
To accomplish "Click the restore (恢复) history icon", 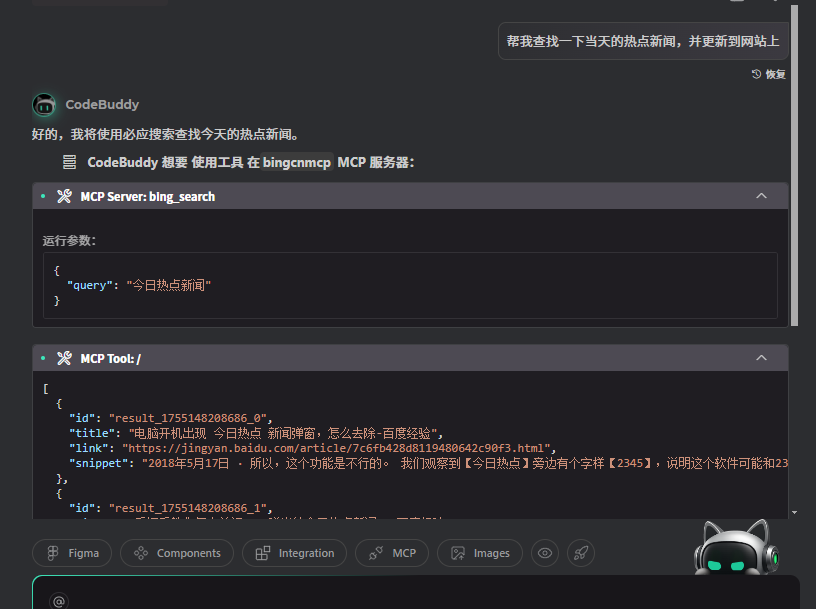I will click(x=756, y=74).
